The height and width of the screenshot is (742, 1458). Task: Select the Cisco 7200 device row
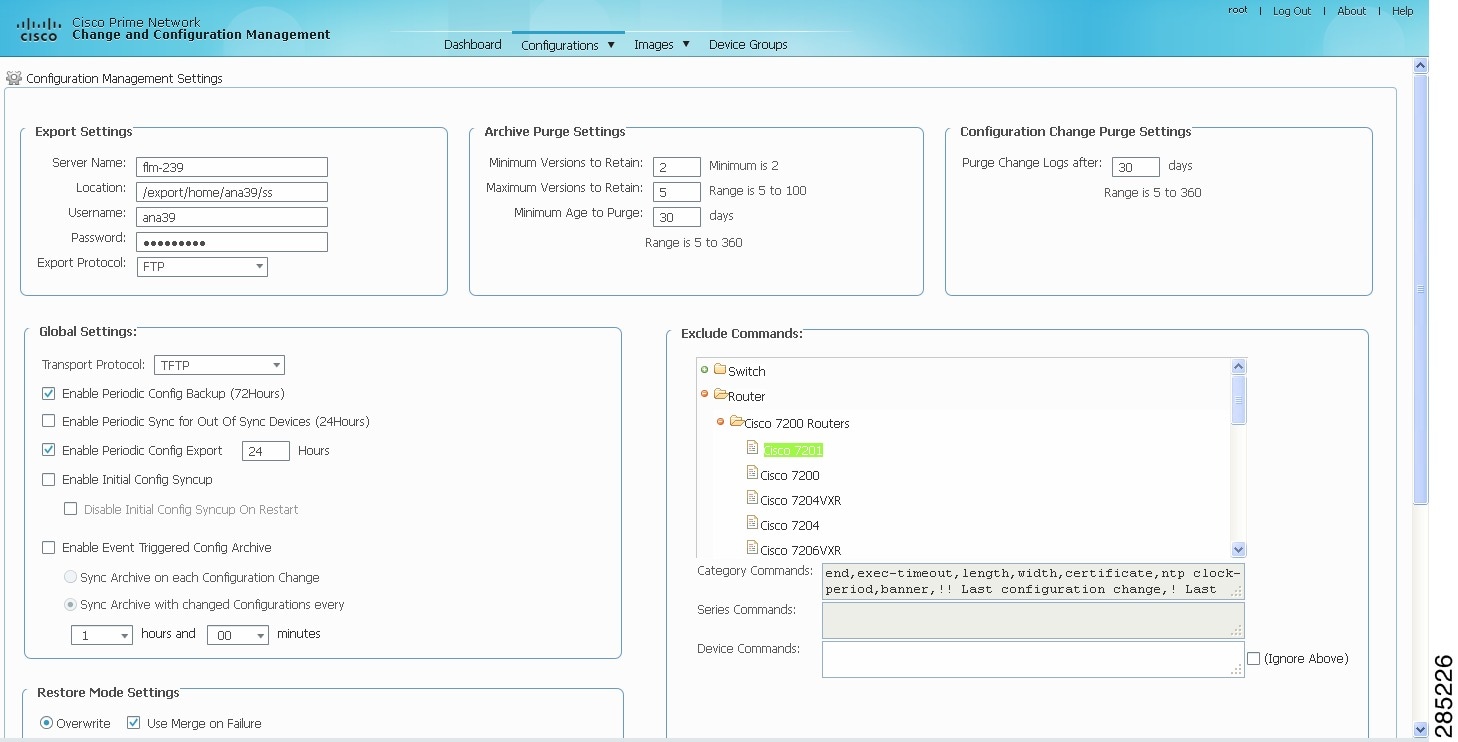790,475
